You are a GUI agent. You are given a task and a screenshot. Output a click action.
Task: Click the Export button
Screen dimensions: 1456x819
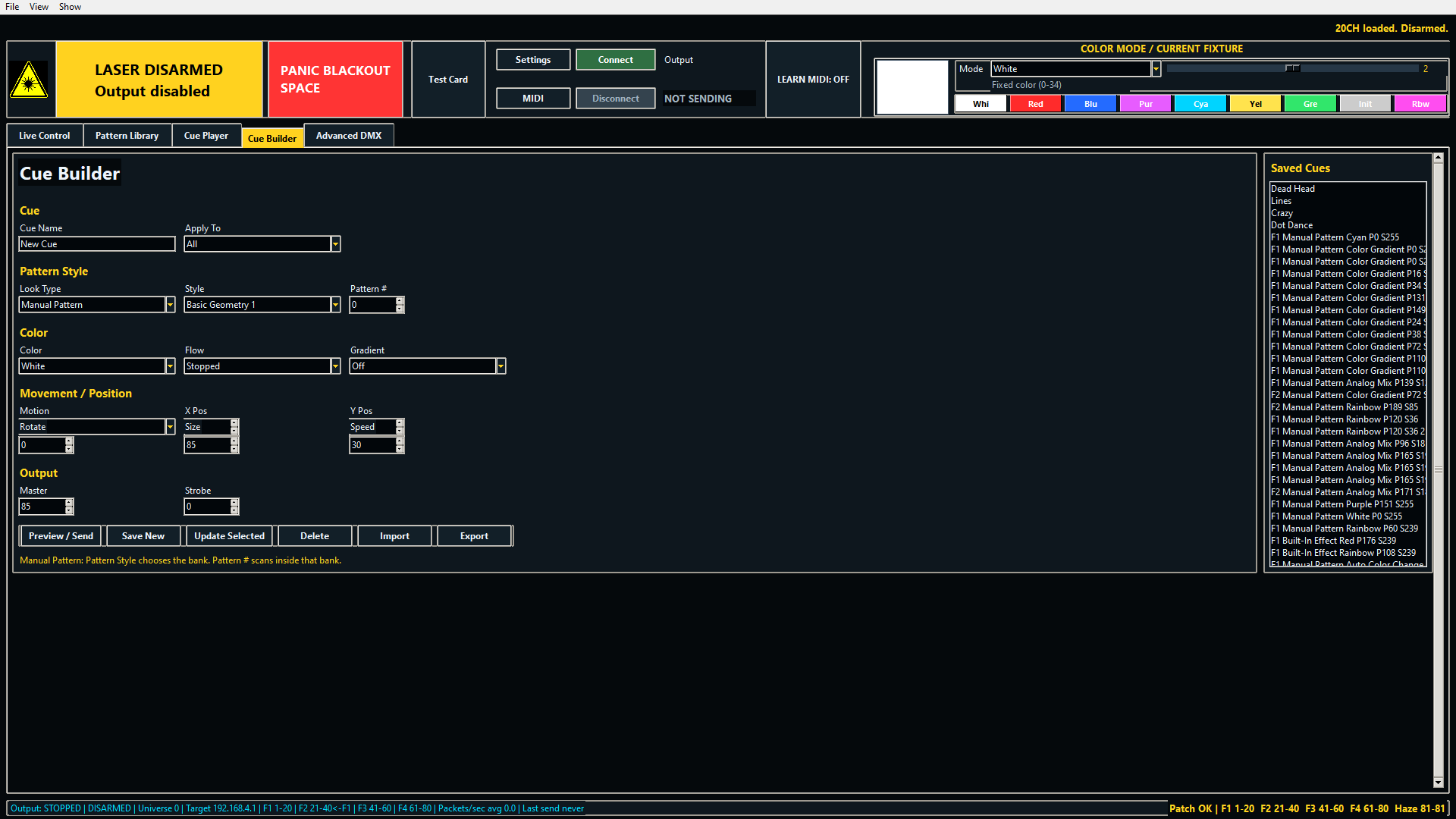pyautogui.click(x=474, y=536)
